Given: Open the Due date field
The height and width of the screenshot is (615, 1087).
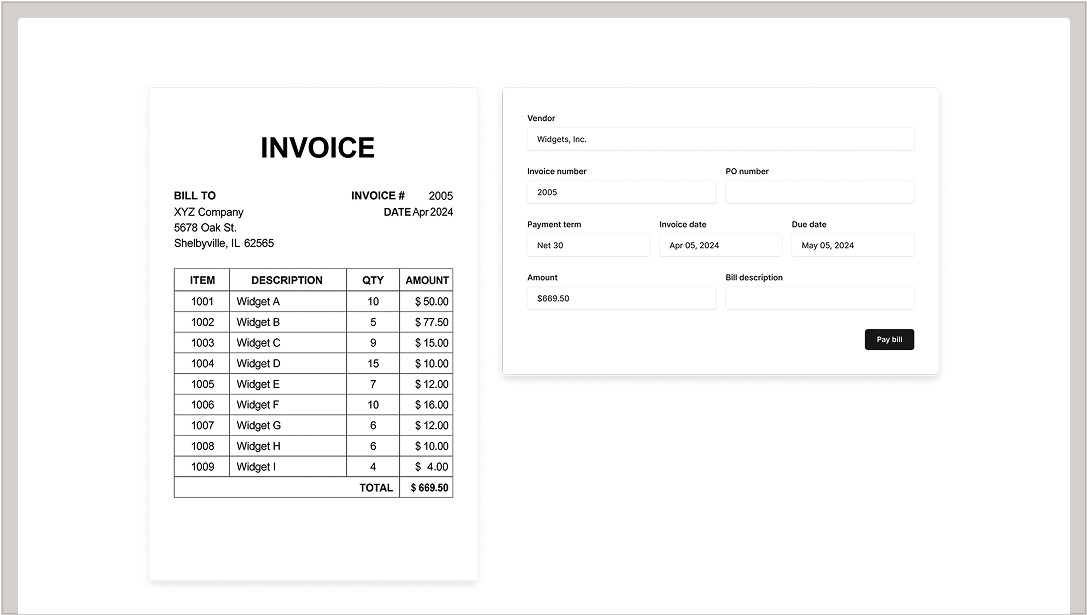Looking at the screenshot, I should coord(852,245).
